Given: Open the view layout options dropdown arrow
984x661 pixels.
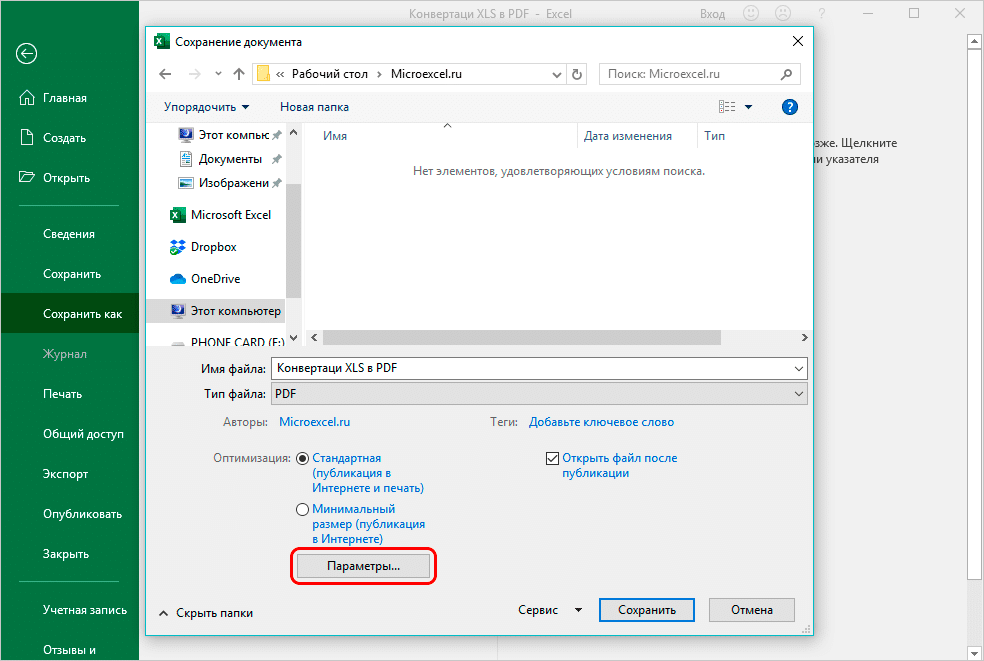Looking at the screenshot, I should pyautogui.click(x=746, y=106).
